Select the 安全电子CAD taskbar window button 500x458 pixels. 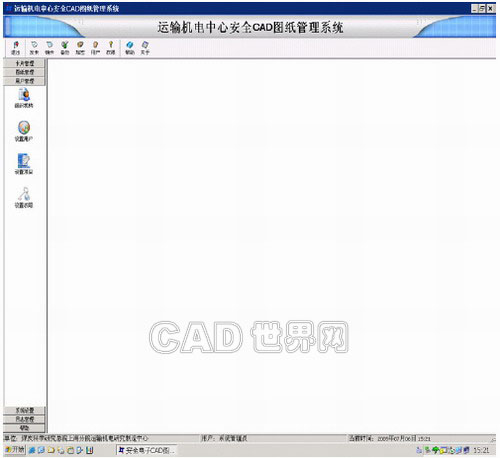pyautogui.click(x=146, y=450)
